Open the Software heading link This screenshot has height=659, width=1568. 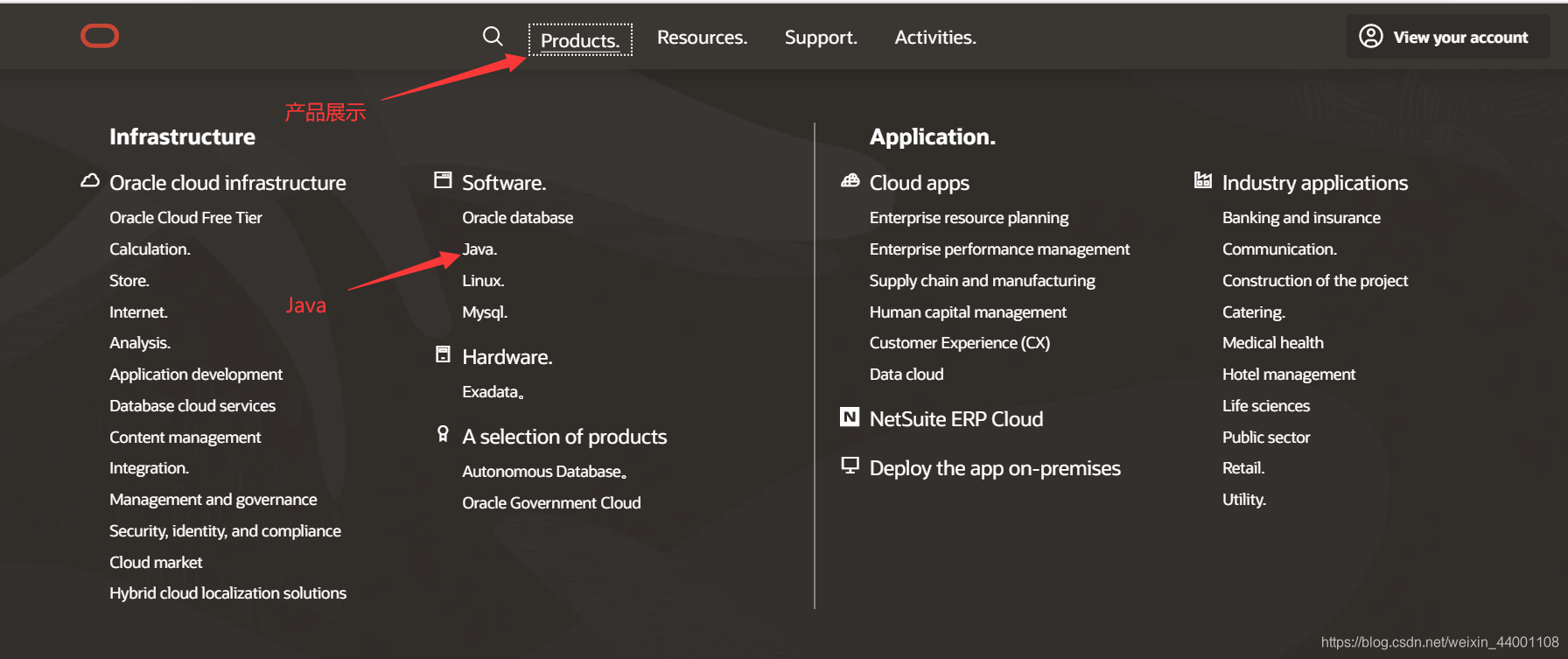tap(504, 183)
